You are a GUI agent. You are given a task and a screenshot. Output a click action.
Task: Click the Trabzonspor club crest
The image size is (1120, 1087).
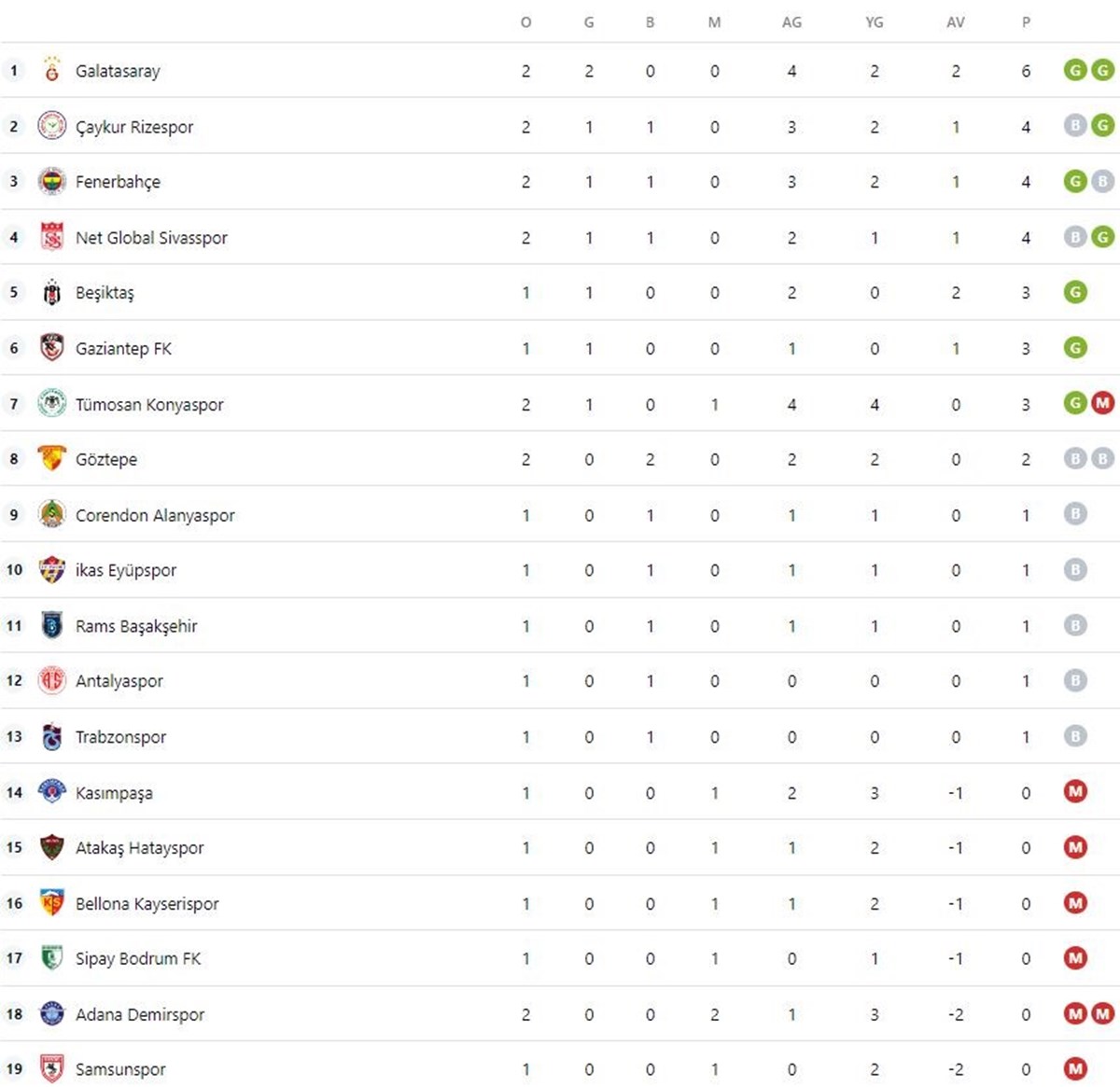pyautogui.click(x=52, y=737)
